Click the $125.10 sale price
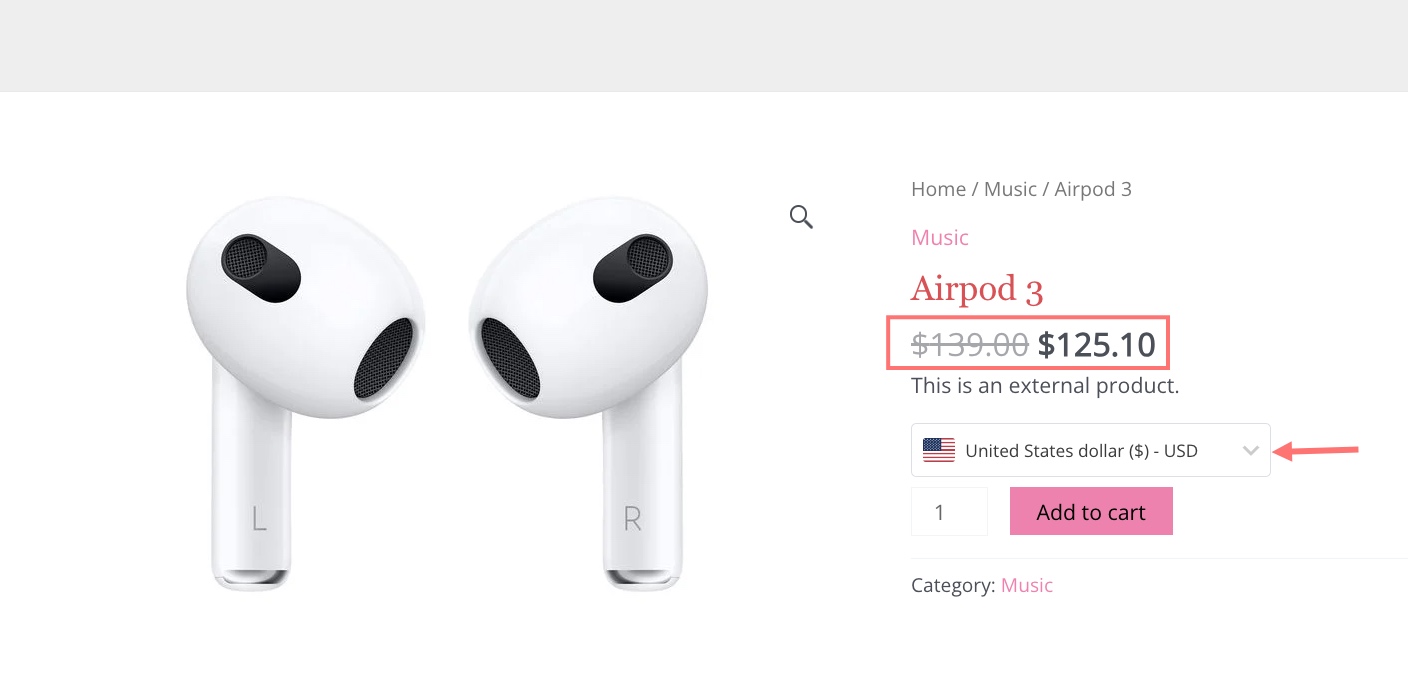1408x692 pixels. click(1096, 345)
